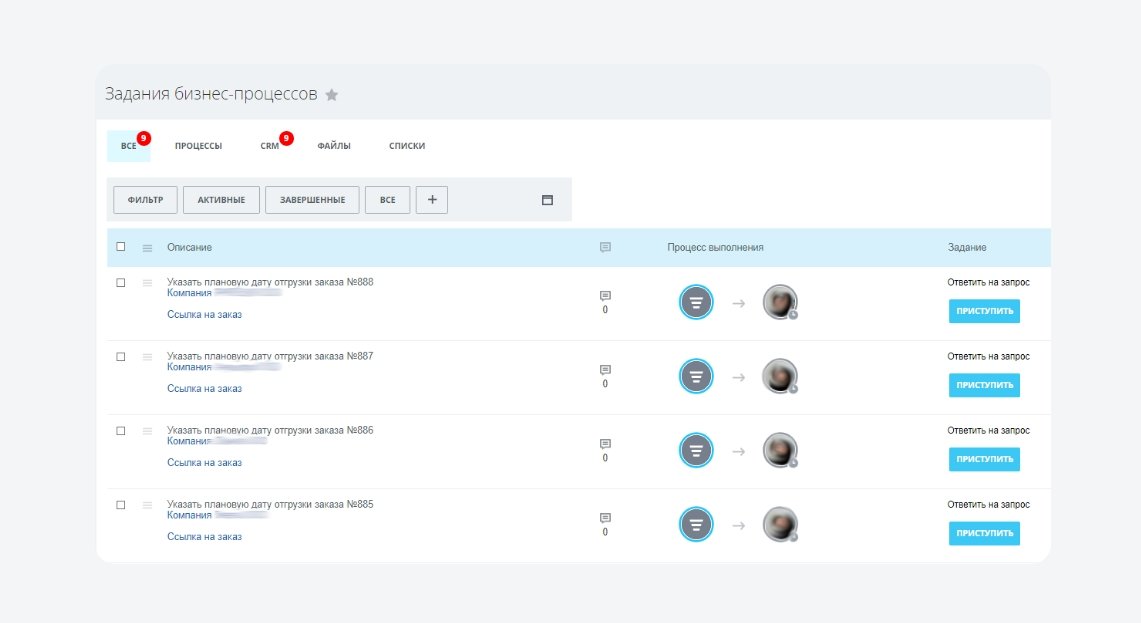
Task: Check the box for order №886
Action: pyautogui.click(x=121, y=431)
